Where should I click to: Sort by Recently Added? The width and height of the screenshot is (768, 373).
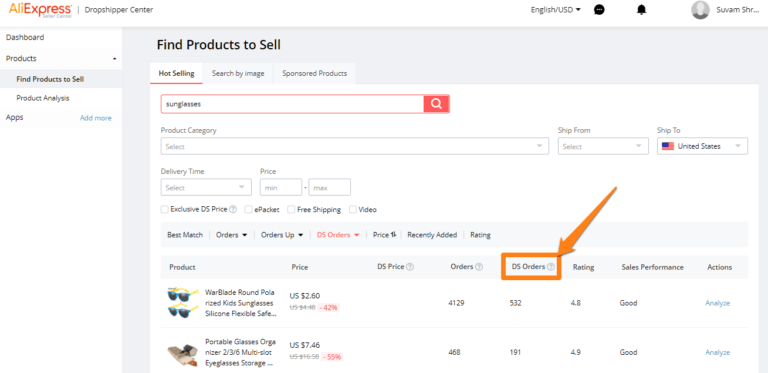tap(432, 235)
